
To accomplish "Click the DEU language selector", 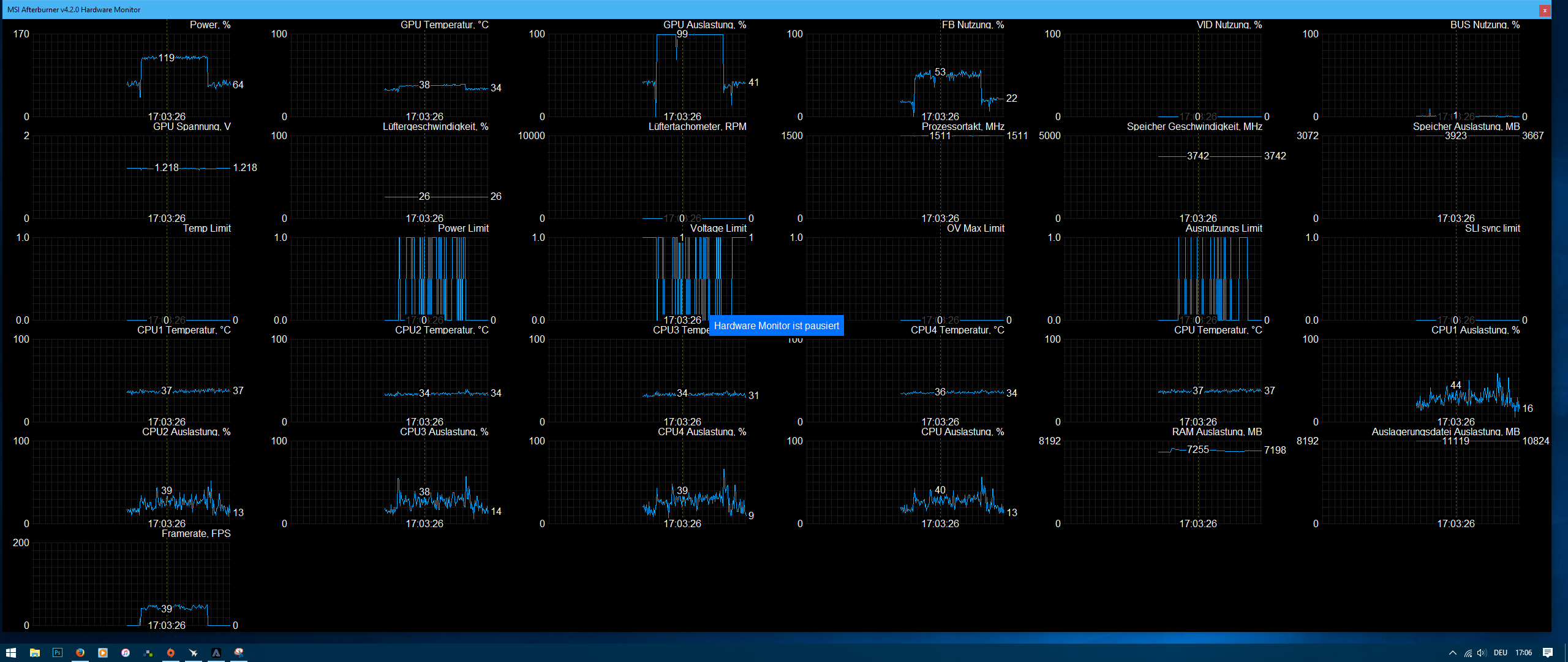I will (x=1500, y=653).
